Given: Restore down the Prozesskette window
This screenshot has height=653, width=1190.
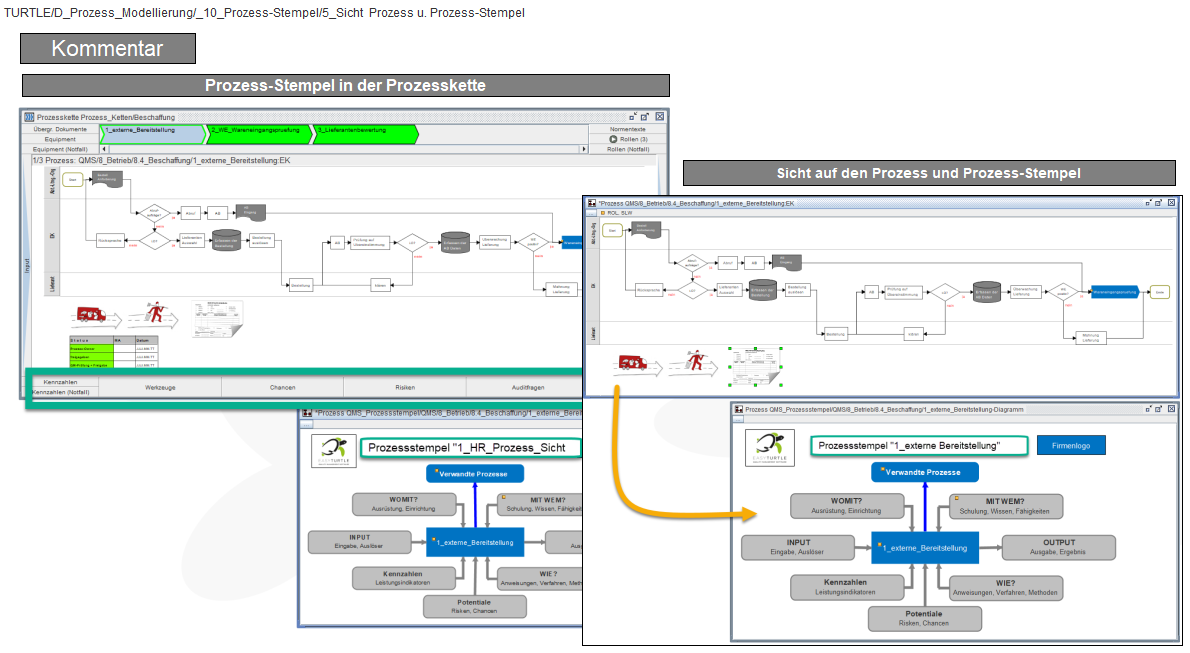Looking at the screenshot, I should pyautogui.click(x=632, y=116).
